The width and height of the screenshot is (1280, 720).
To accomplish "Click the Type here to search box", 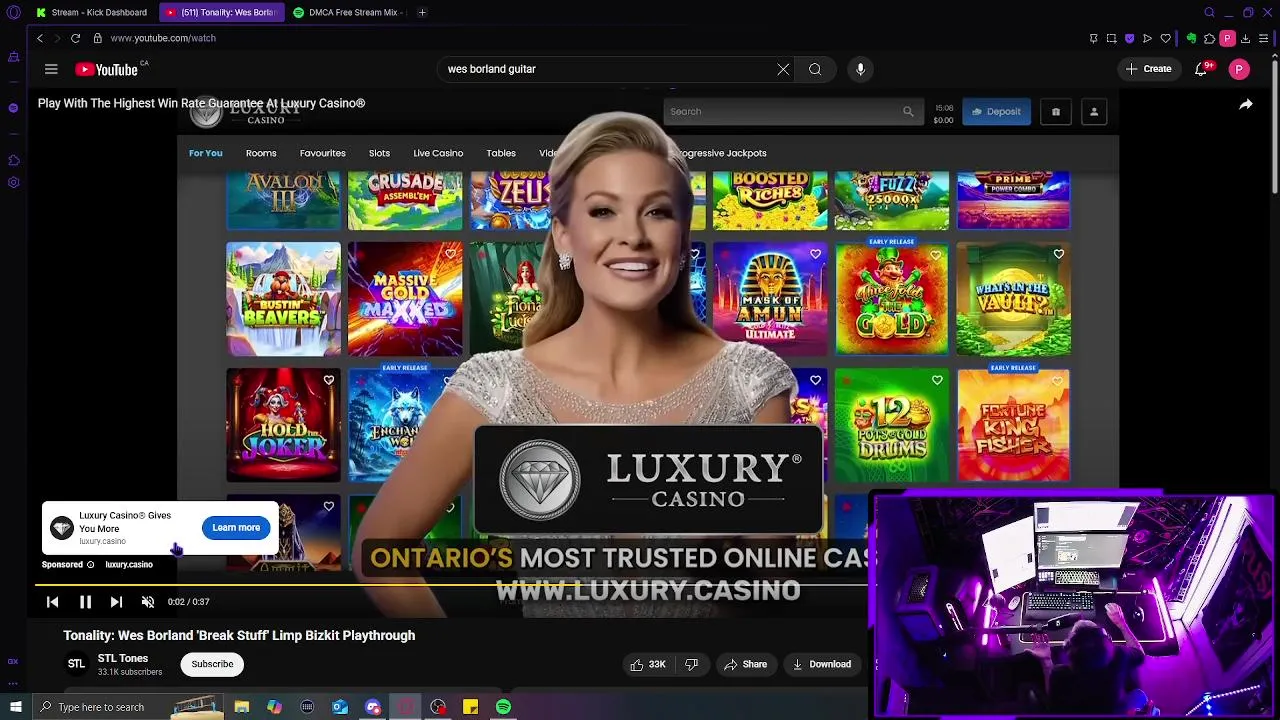I will tap(127, 707).
